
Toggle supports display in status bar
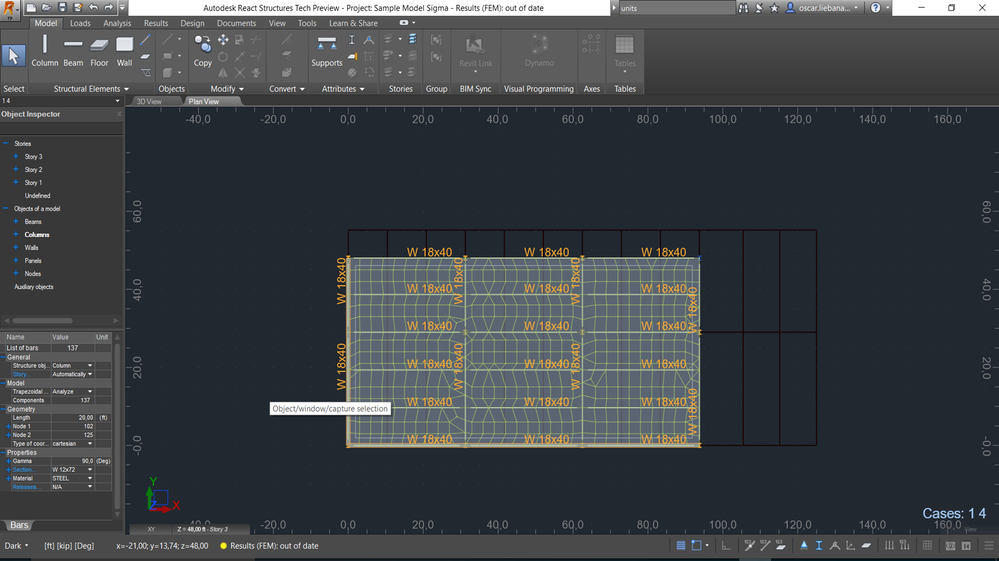pyautogui.click(x=803, y=546)
